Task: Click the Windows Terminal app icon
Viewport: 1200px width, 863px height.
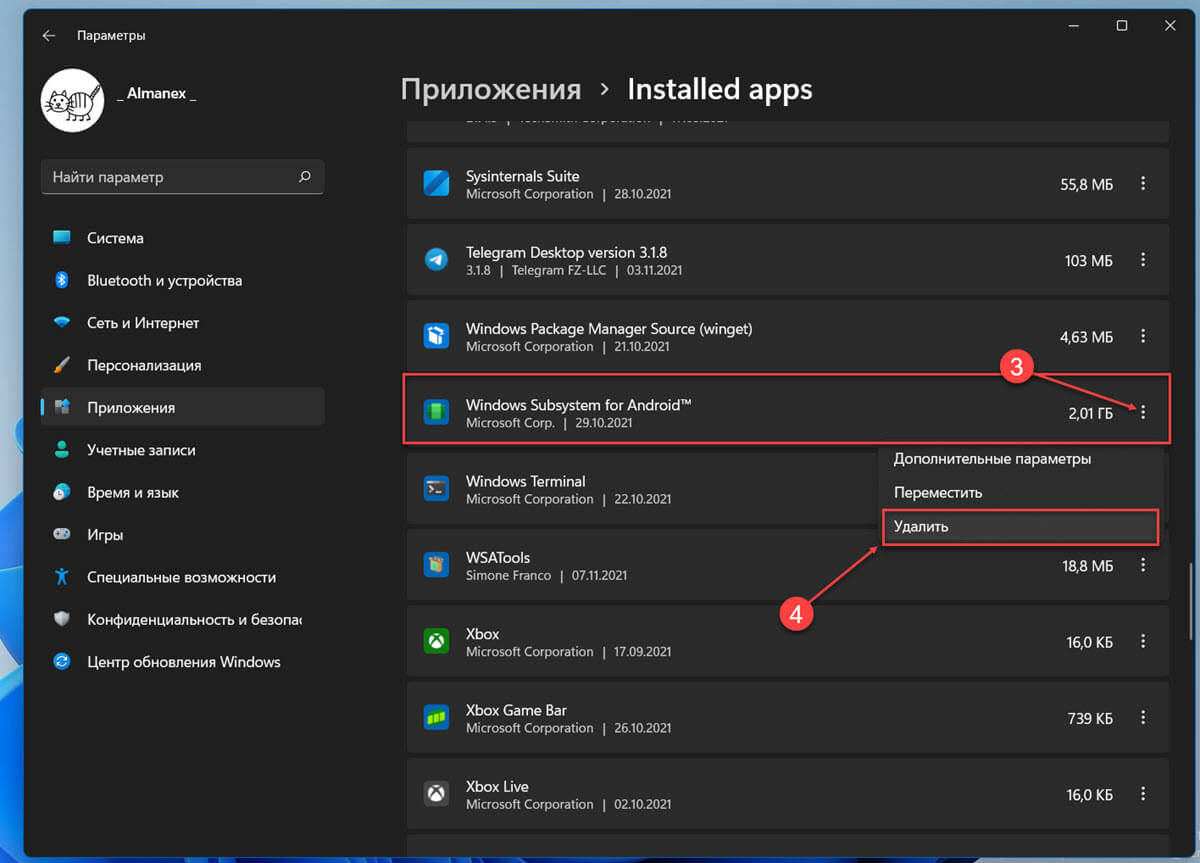Action: (x=436, y=489)
